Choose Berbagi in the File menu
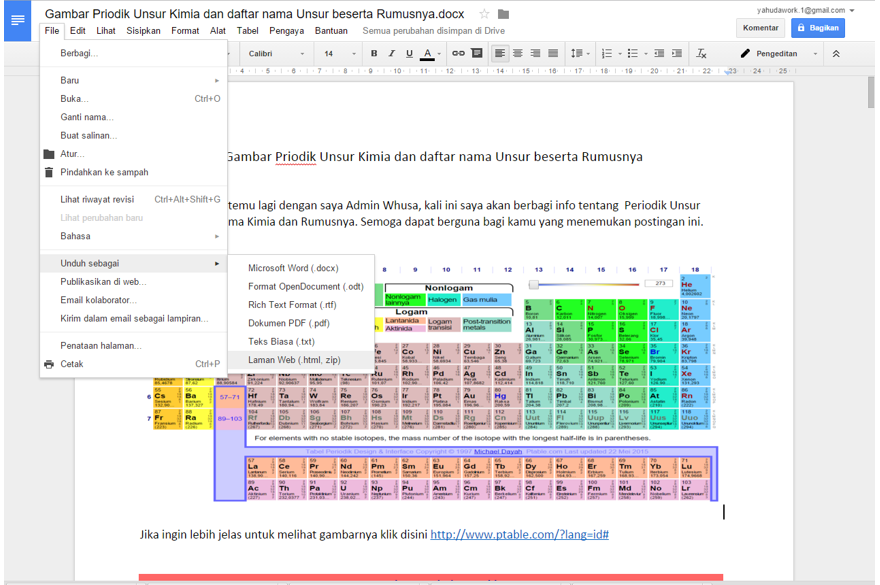The width and height of the screenshot is (880, 585). (134, 53)
